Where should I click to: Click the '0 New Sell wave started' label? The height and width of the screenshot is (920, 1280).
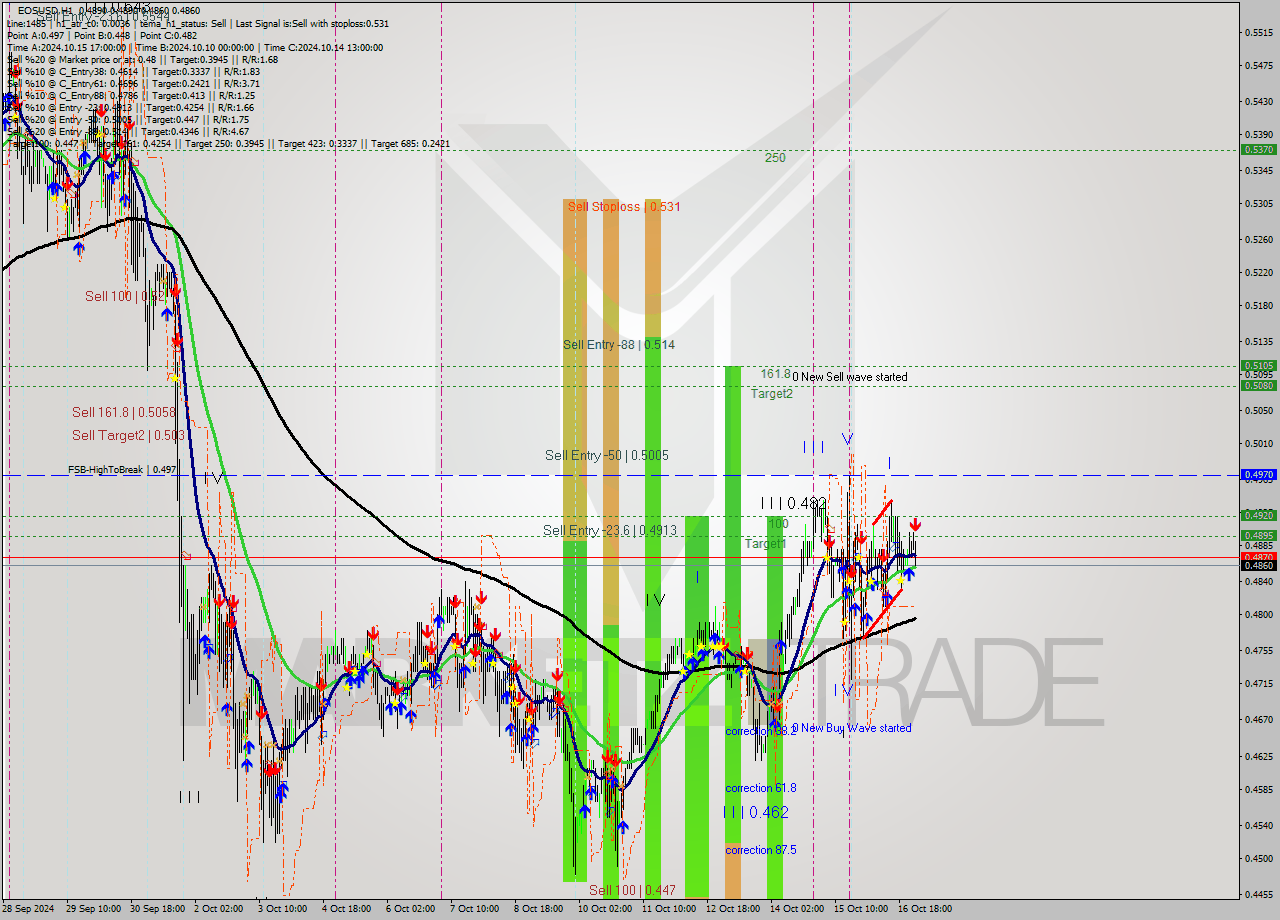coord(850,377)
